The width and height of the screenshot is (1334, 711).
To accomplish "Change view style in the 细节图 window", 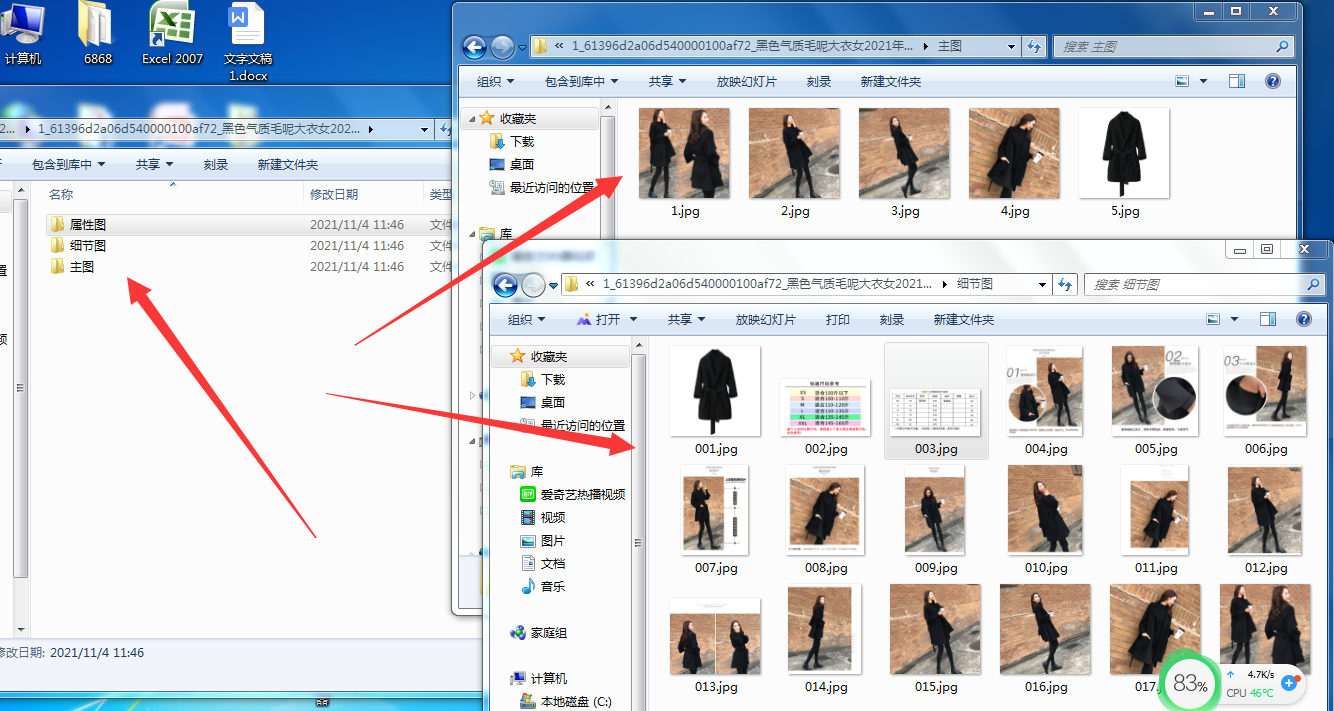I will 1213,319.
